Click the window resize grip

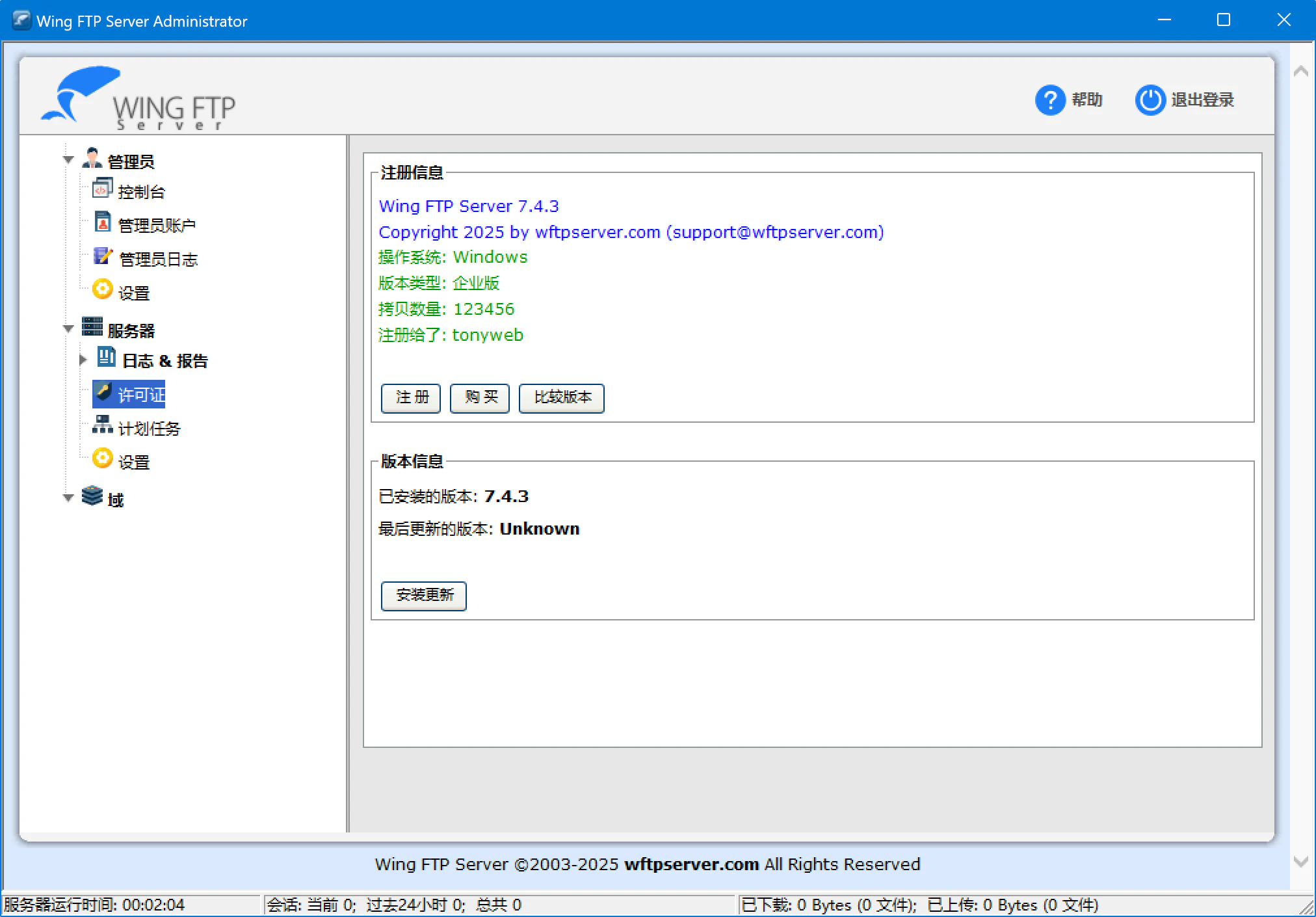[1306, 907]
